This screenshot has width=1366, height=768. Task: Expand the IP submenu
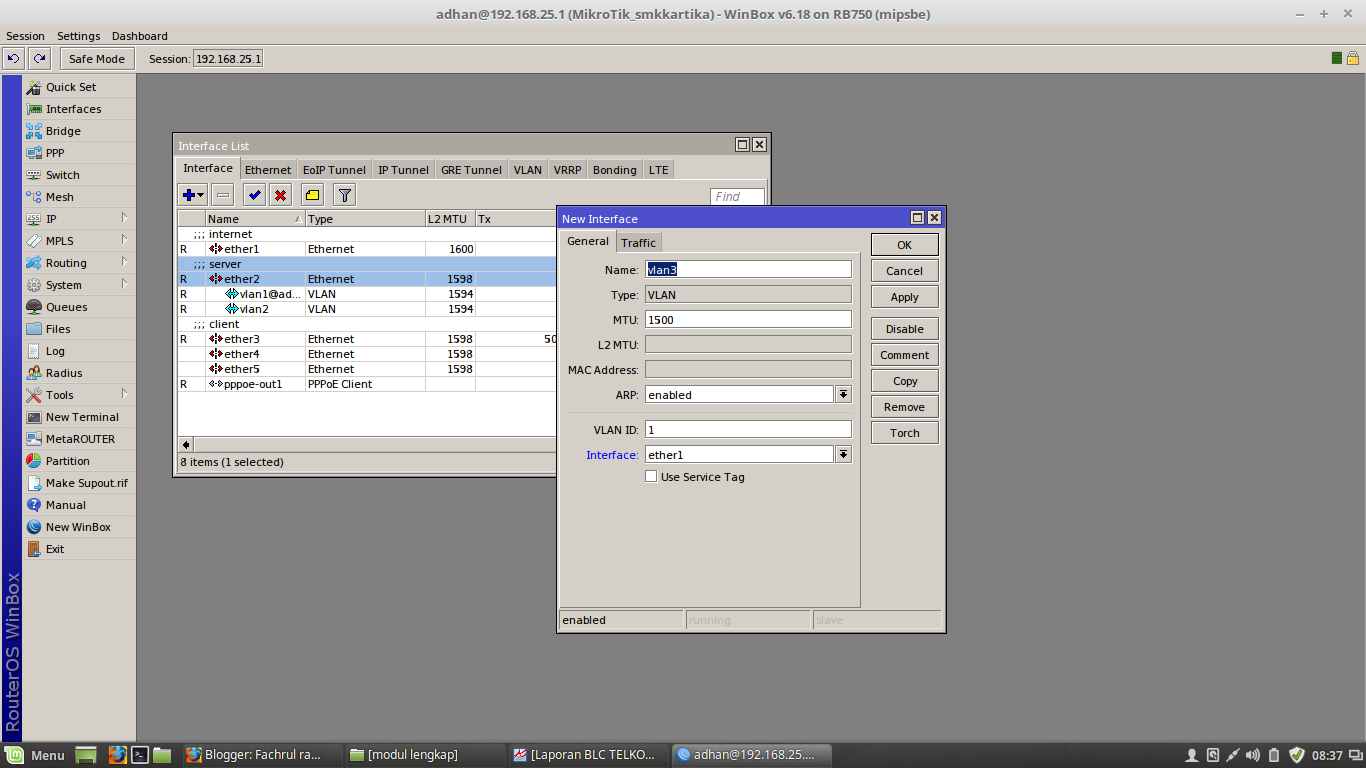(79, 219)
